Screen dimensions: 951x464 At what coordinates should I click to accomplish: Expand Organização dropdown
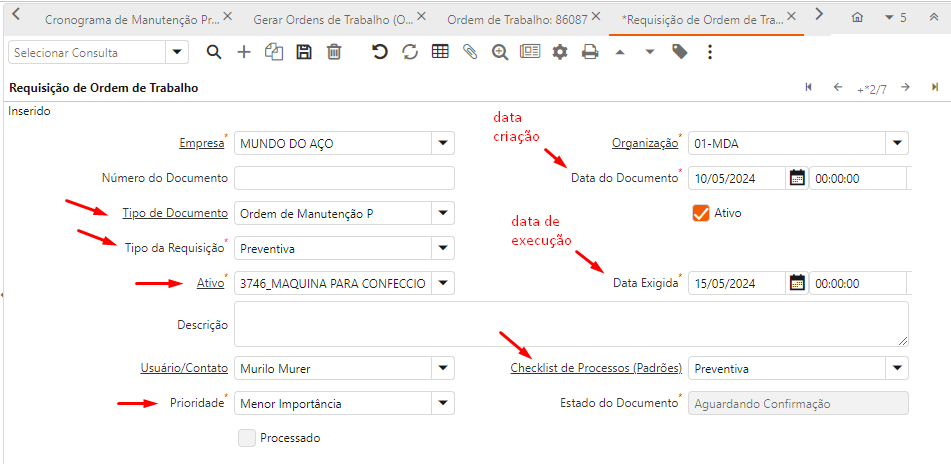pyautogui.click(x=896, y=143)
